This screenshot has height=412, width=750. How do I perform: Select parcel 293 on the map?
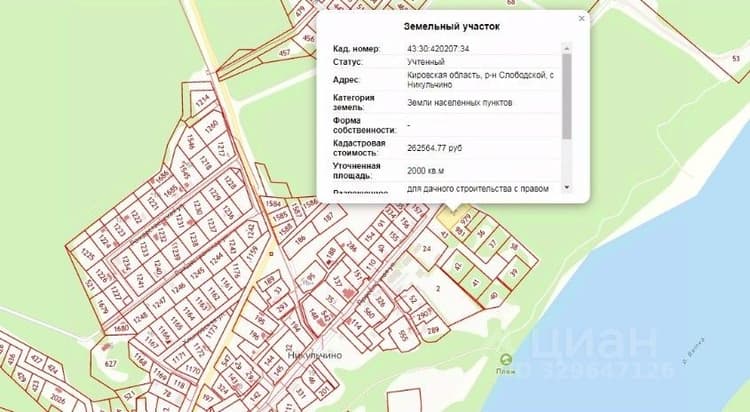(x=282, y=308)
